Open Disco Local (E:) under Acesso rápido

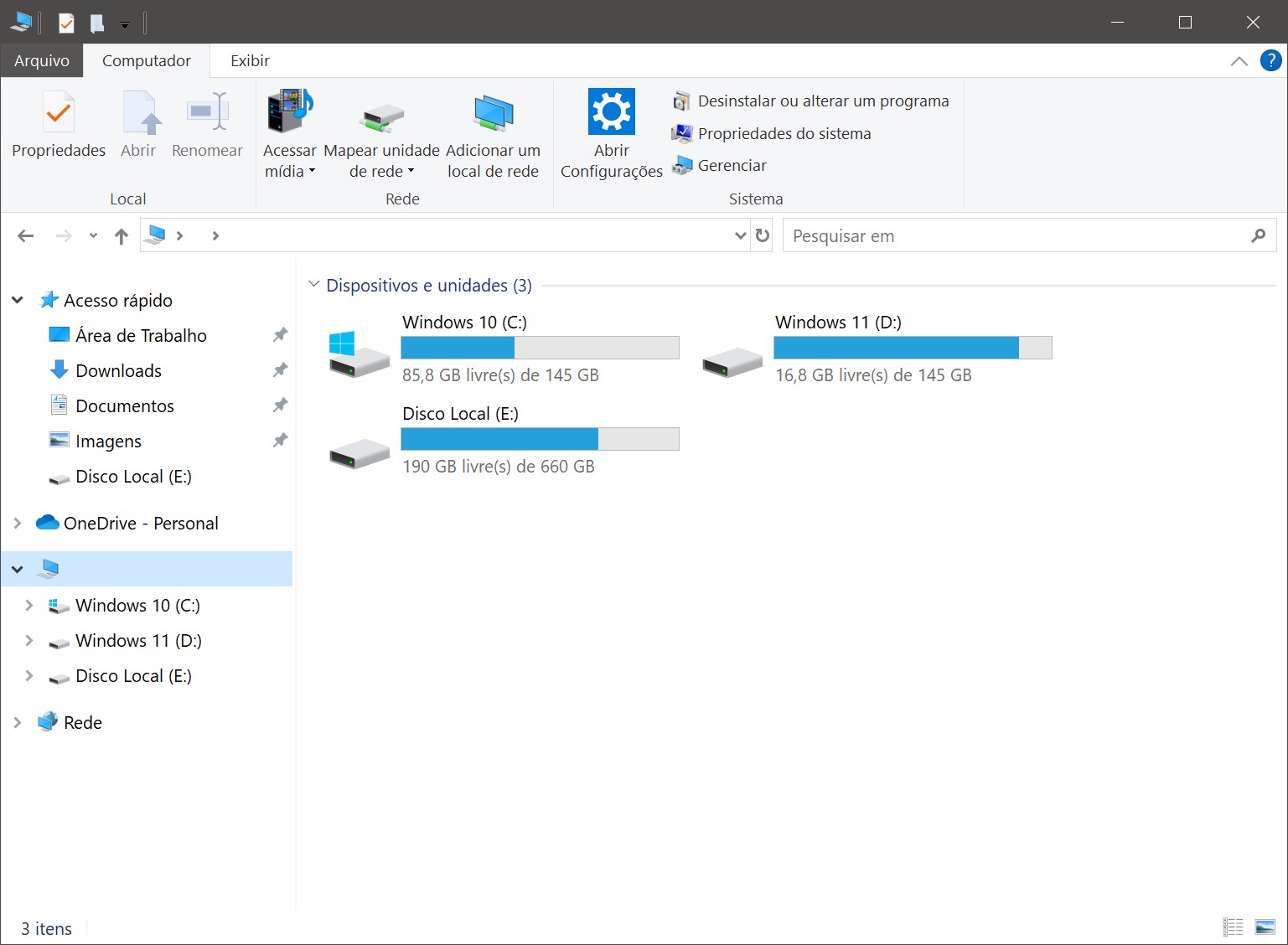[x=121, y=476]
